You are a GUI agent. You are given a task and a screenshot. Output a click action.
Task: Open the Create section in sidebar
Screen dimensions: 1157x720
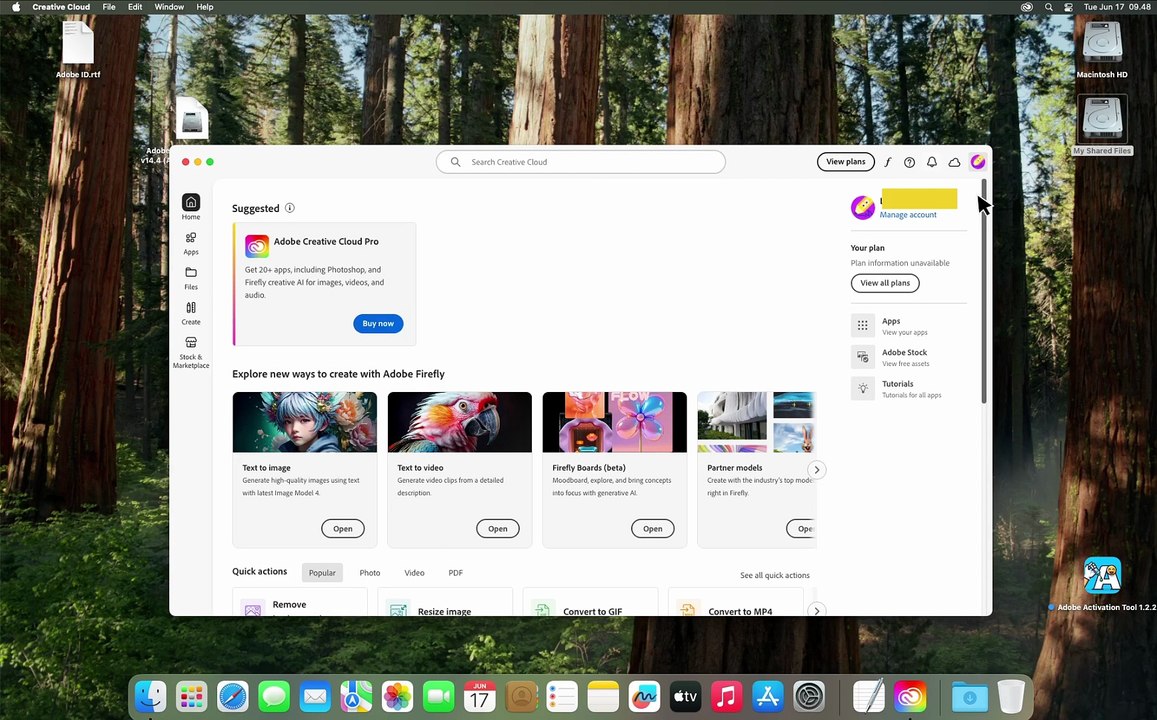(x=190, y=313)
